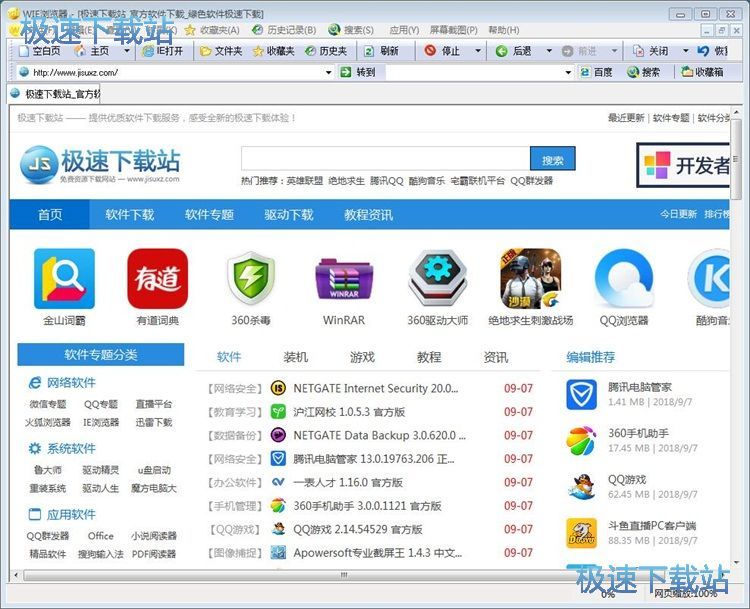Expand the close (关闭) dropdown arrow
The width and height of the screenshot is (750, 609).
pos(685,51)
